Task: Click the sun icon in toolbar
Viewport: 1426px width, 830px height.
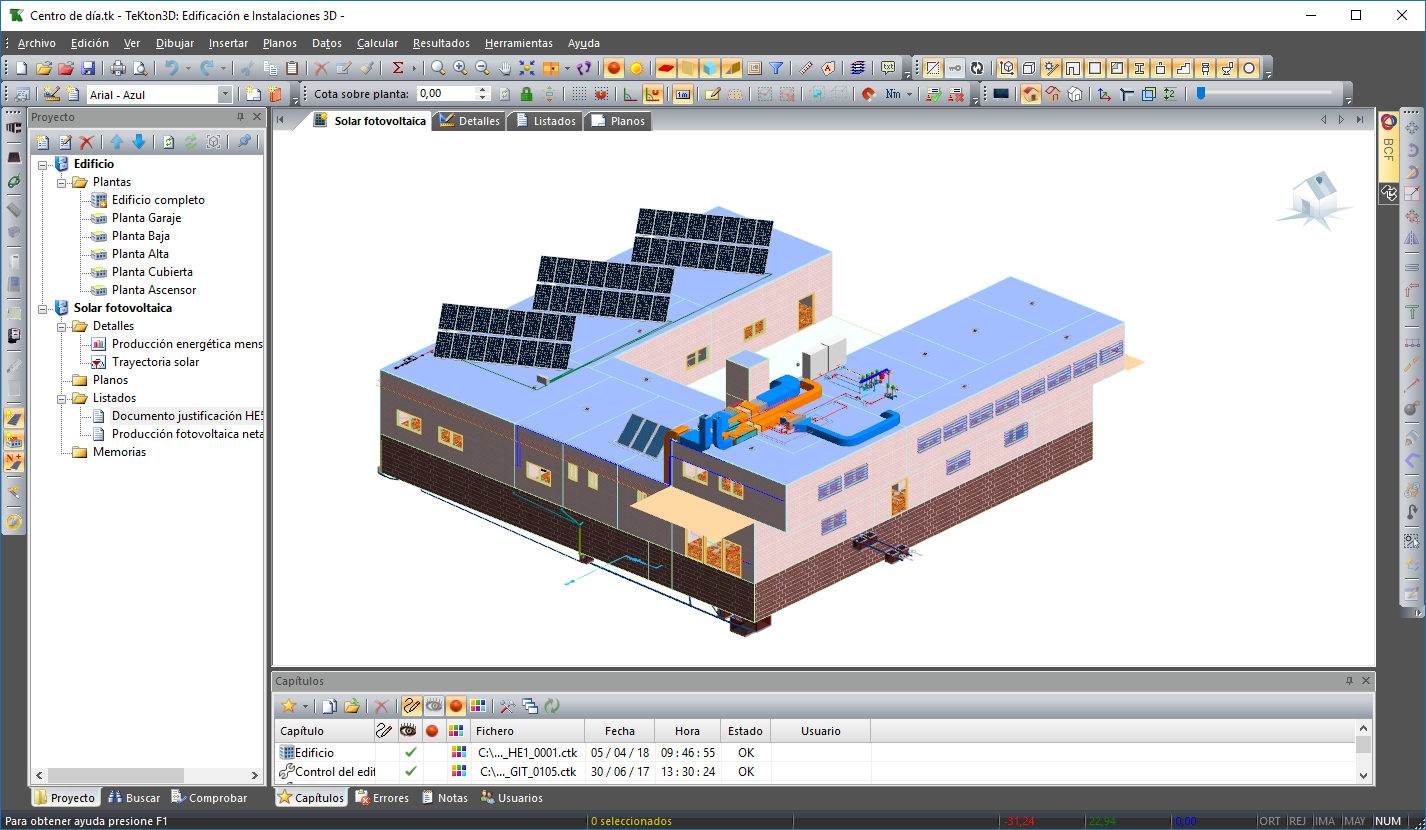Action: [636, 68]
